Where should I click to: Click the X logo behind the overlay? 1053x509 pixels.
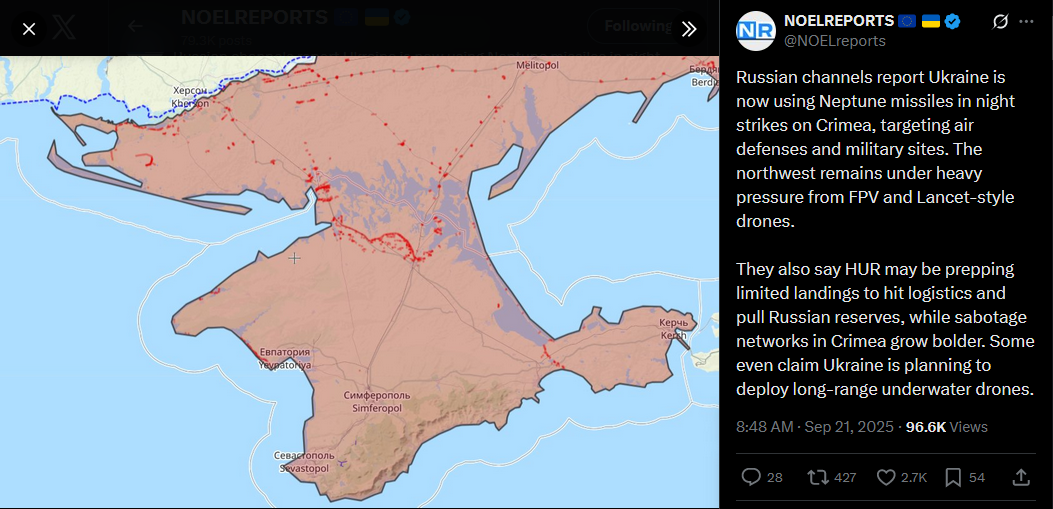coord(64,28)
